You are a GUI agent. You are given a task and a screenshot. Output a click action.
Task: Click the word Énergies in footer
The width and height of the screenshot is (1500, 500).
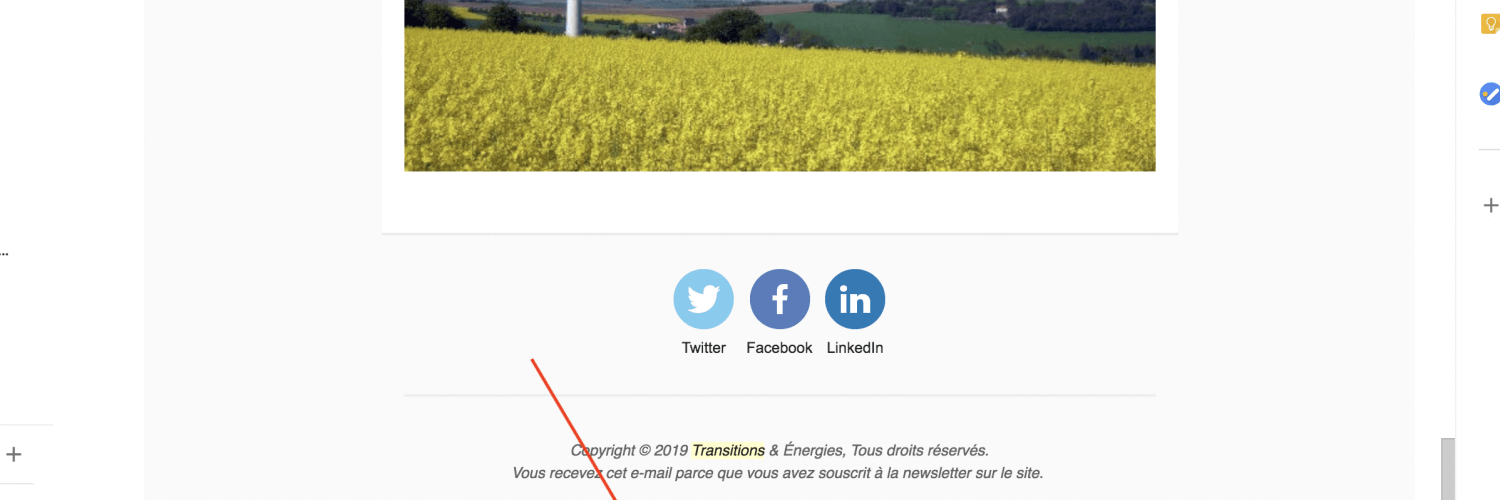[x=814, y=451]
